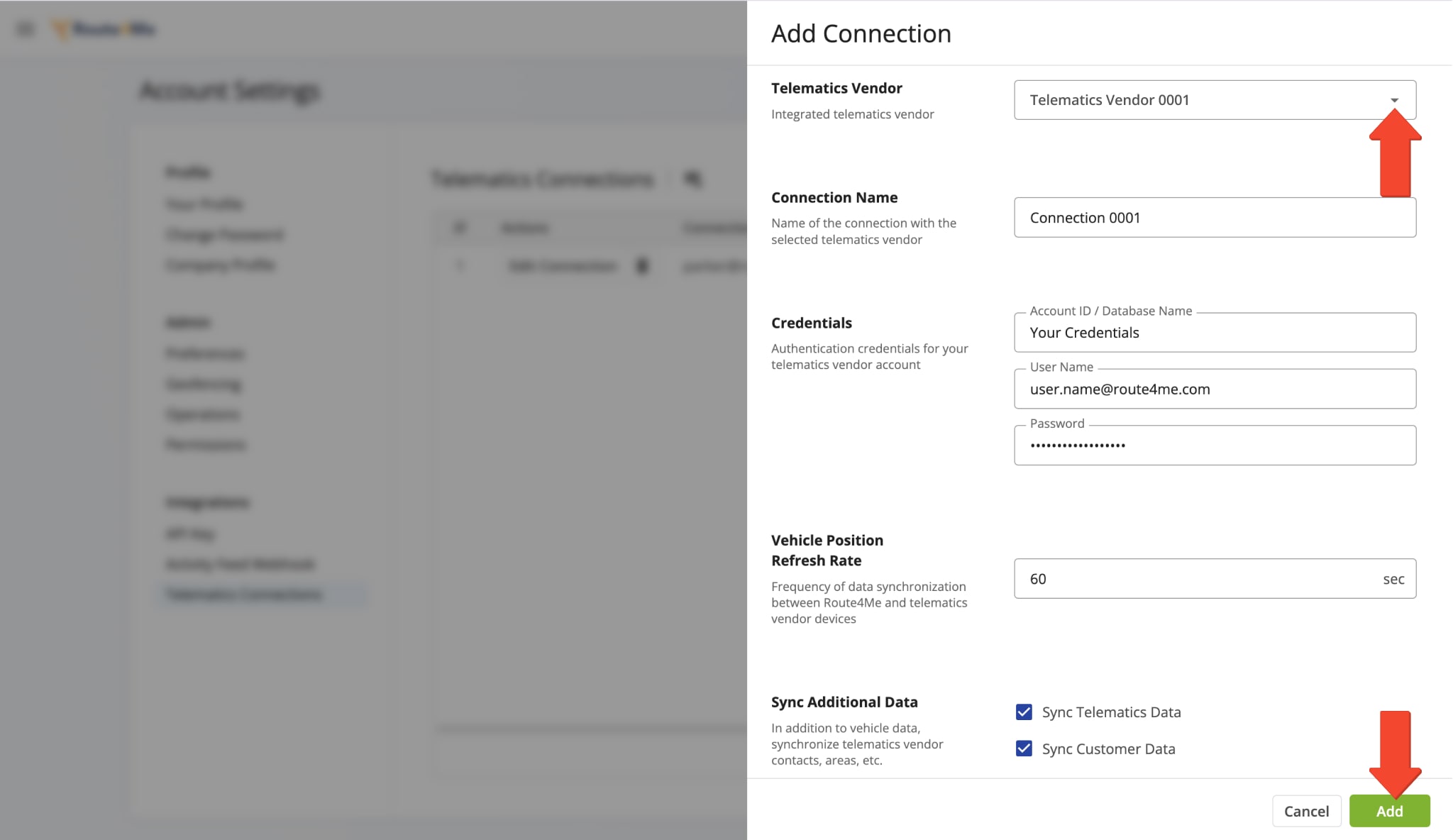Viewport: 1453px width, 840px height.
Task: Click the Cancel button
Action: pyautogui.click(x=1306, y=811)
